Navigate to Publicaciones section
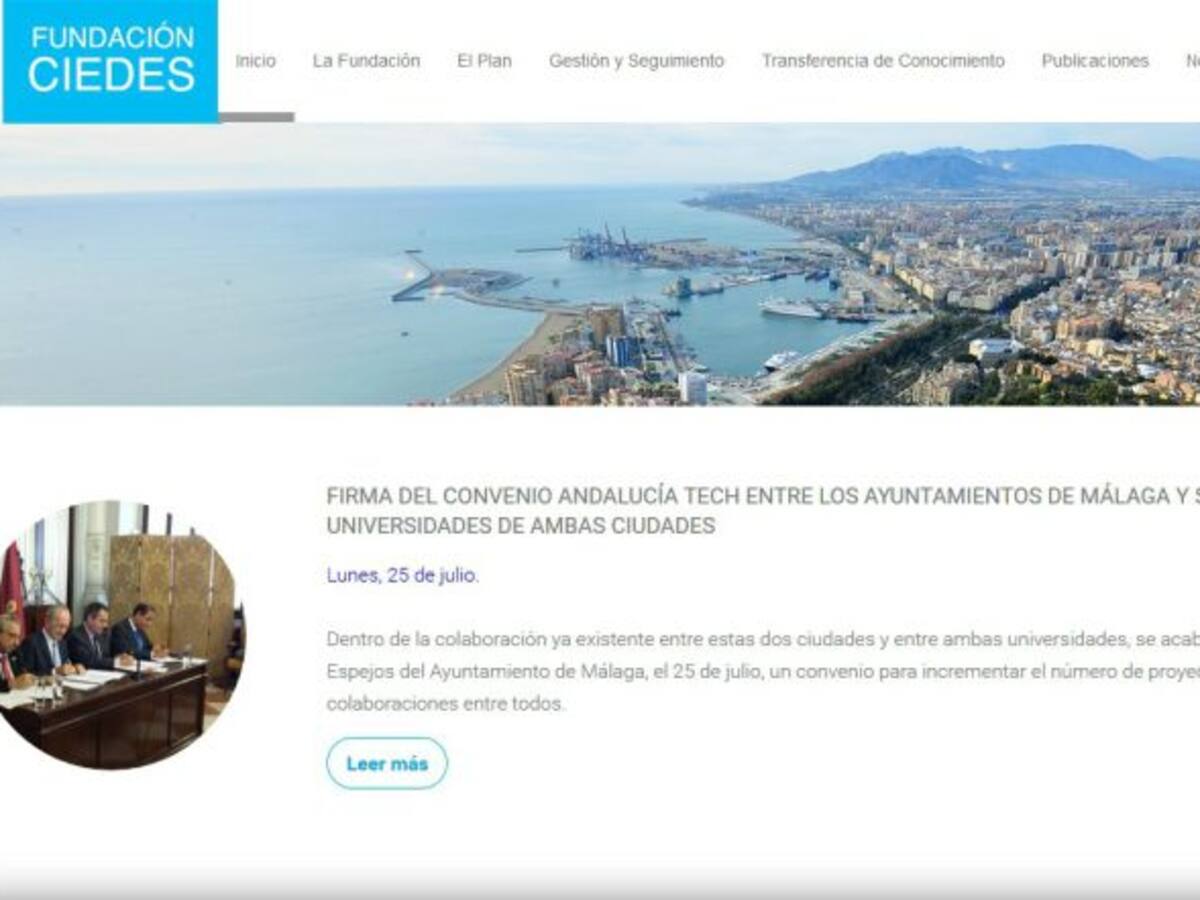Viewport: 1200px width, 900px height. (x=1095, y=61)
